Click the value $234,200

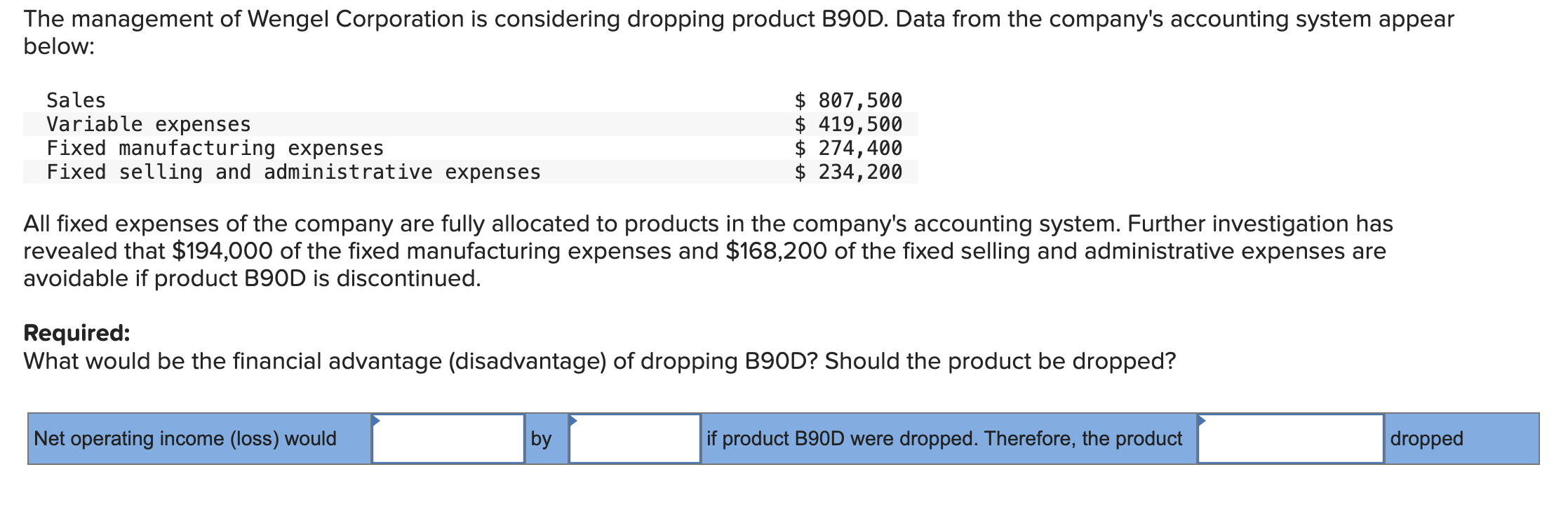tap(849, 172)
